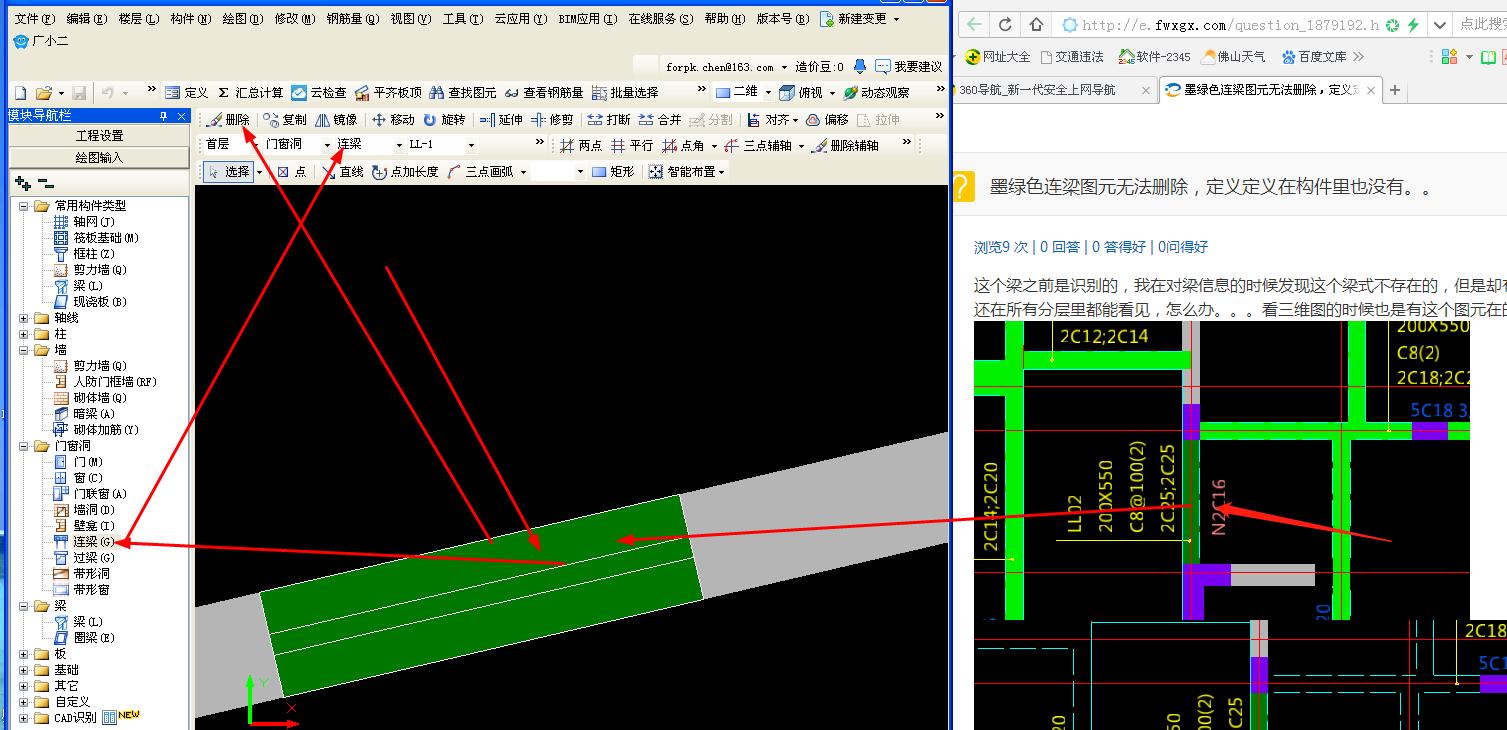This screenshot has width=1507, height=730.
Task: Open the 楼层(L) menu
Action: click(x=138, y=19)
